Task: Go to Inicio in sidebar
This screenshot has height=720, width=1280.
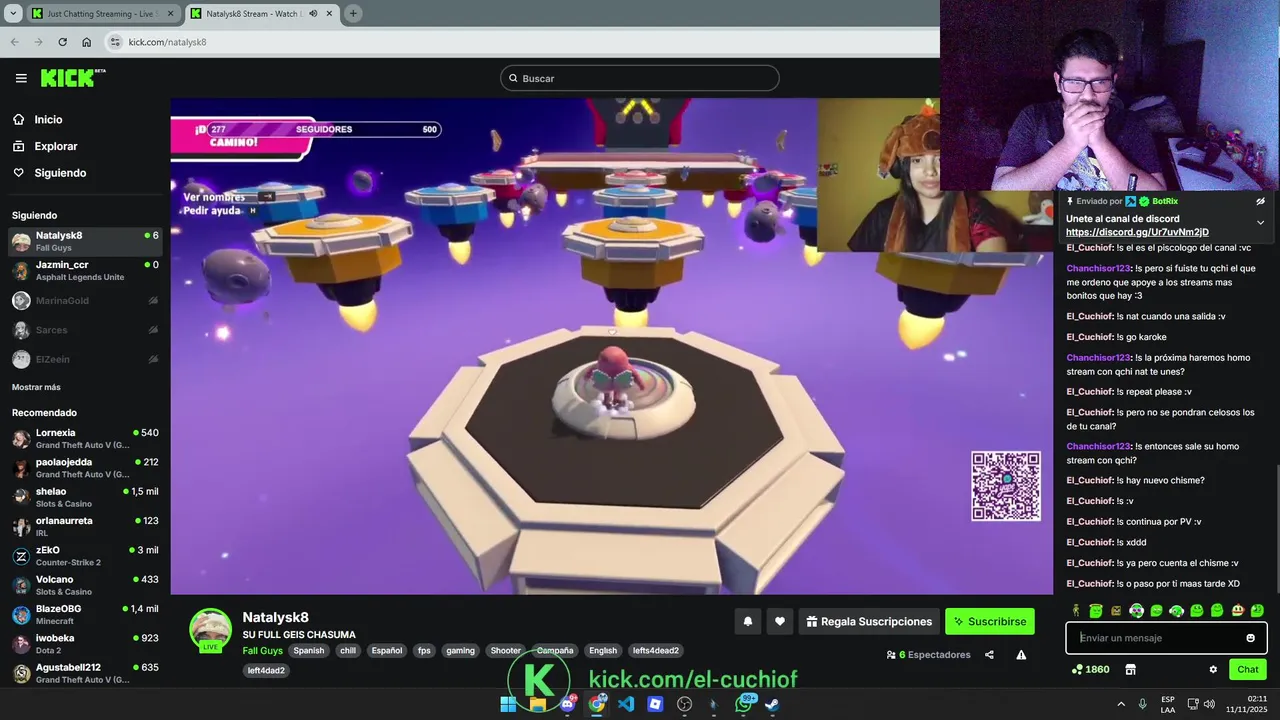Action: 48,119
